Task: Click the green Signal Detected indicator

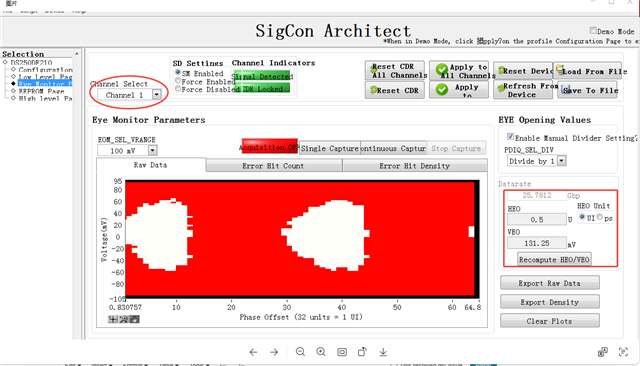Action: (x=262, y=76)
